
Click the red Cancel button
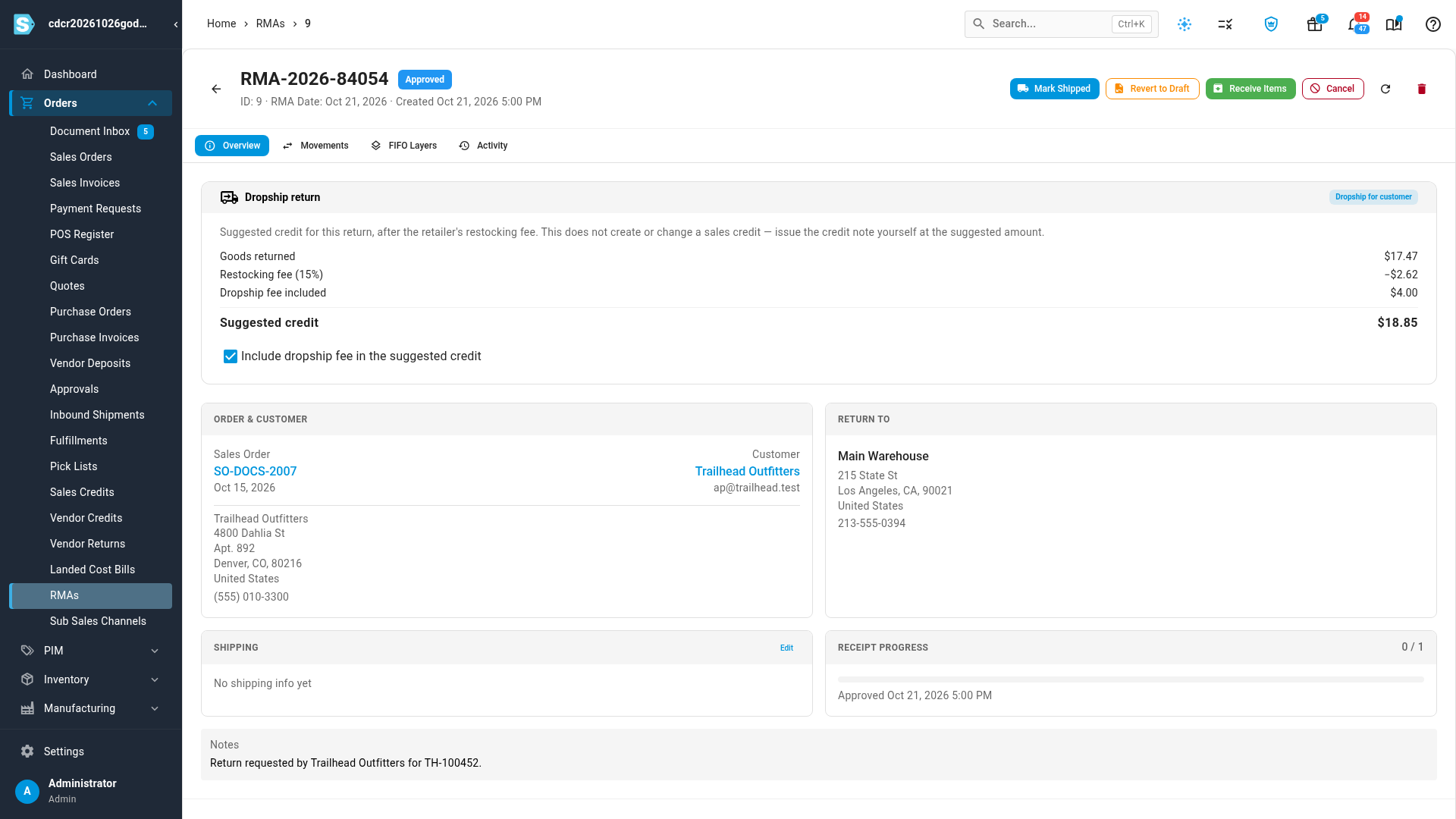tap(1332, 89)
